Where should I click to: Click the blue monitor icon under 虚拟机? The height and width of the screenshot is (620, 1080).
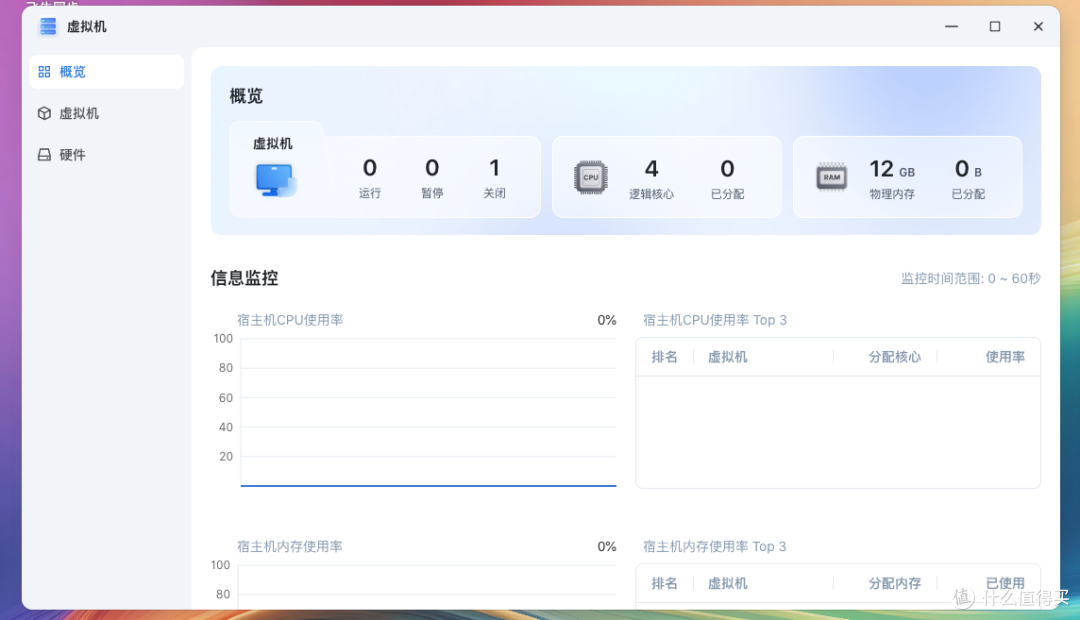(x=276, y=180)
